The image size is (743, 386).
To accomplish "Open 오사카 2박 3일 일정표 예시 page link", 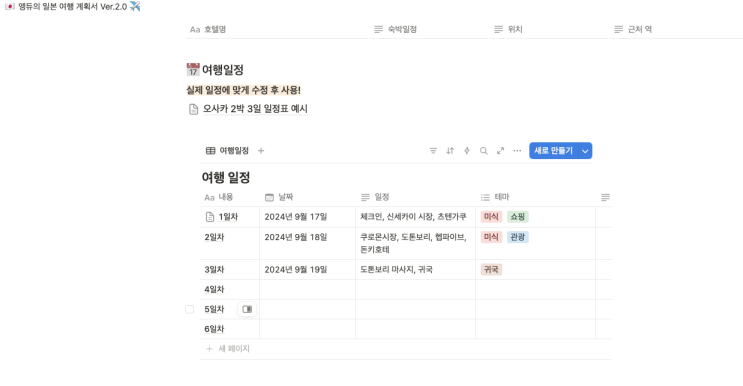I will click(x=255, y=109).
